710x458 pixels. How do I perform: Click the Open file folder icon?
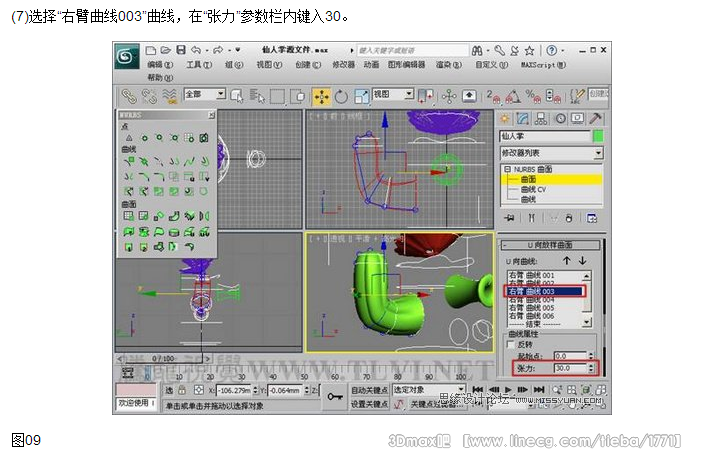[x=166, y=50]
